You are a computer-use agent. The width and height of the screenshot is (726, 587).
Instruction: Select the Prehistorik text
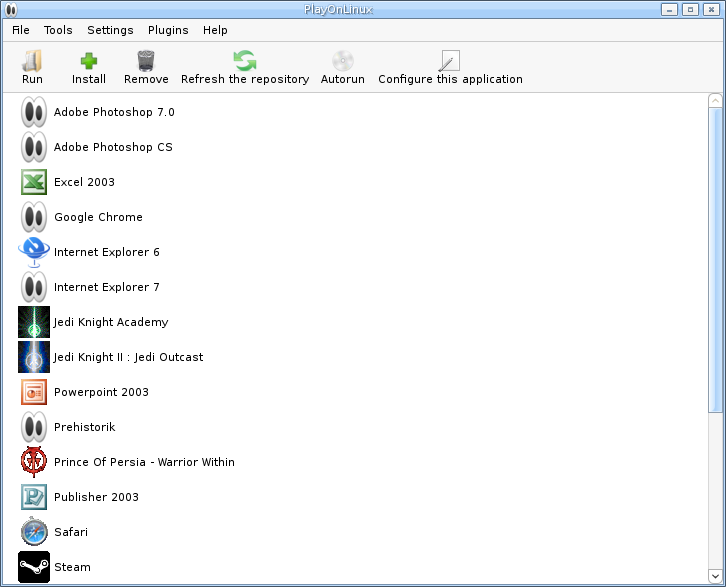point(85,427)
